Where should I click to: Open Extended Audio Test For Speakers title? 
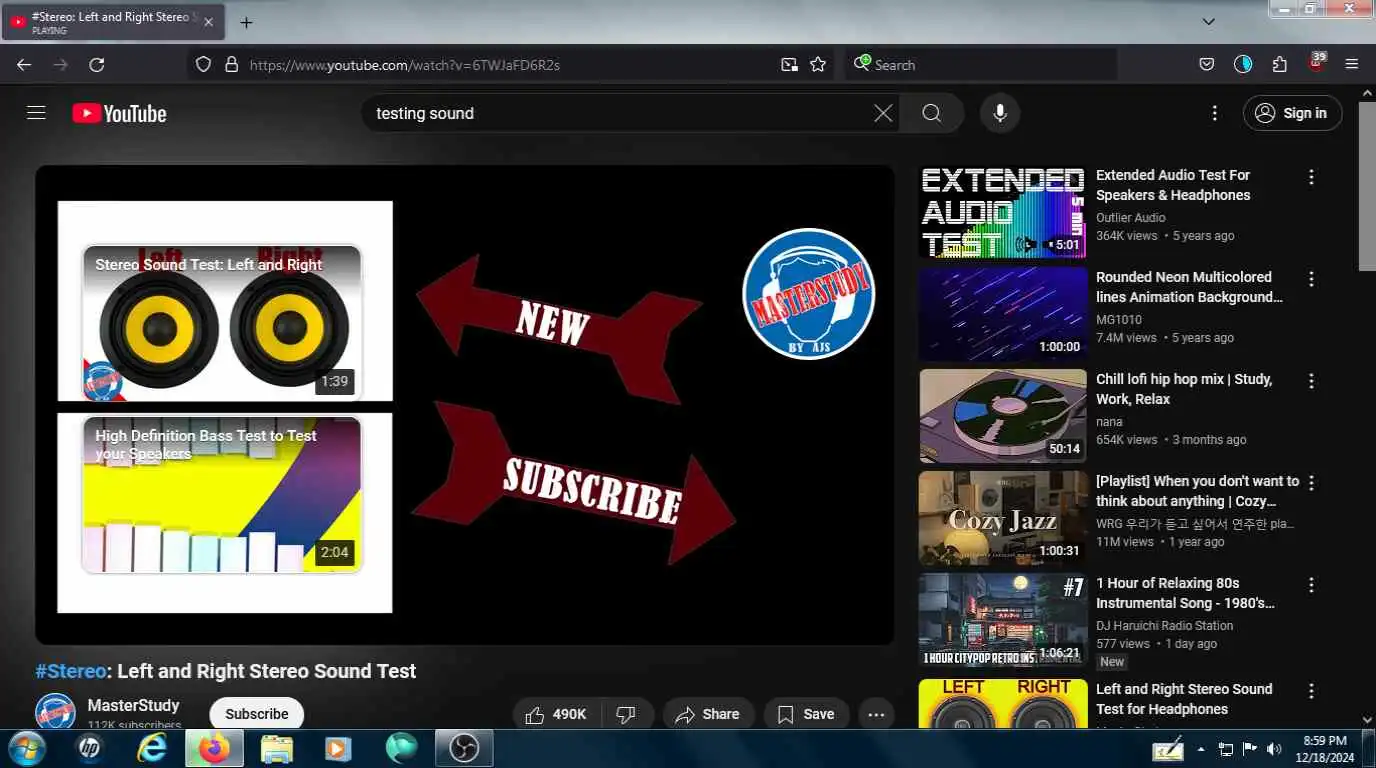coord(1173,185)
